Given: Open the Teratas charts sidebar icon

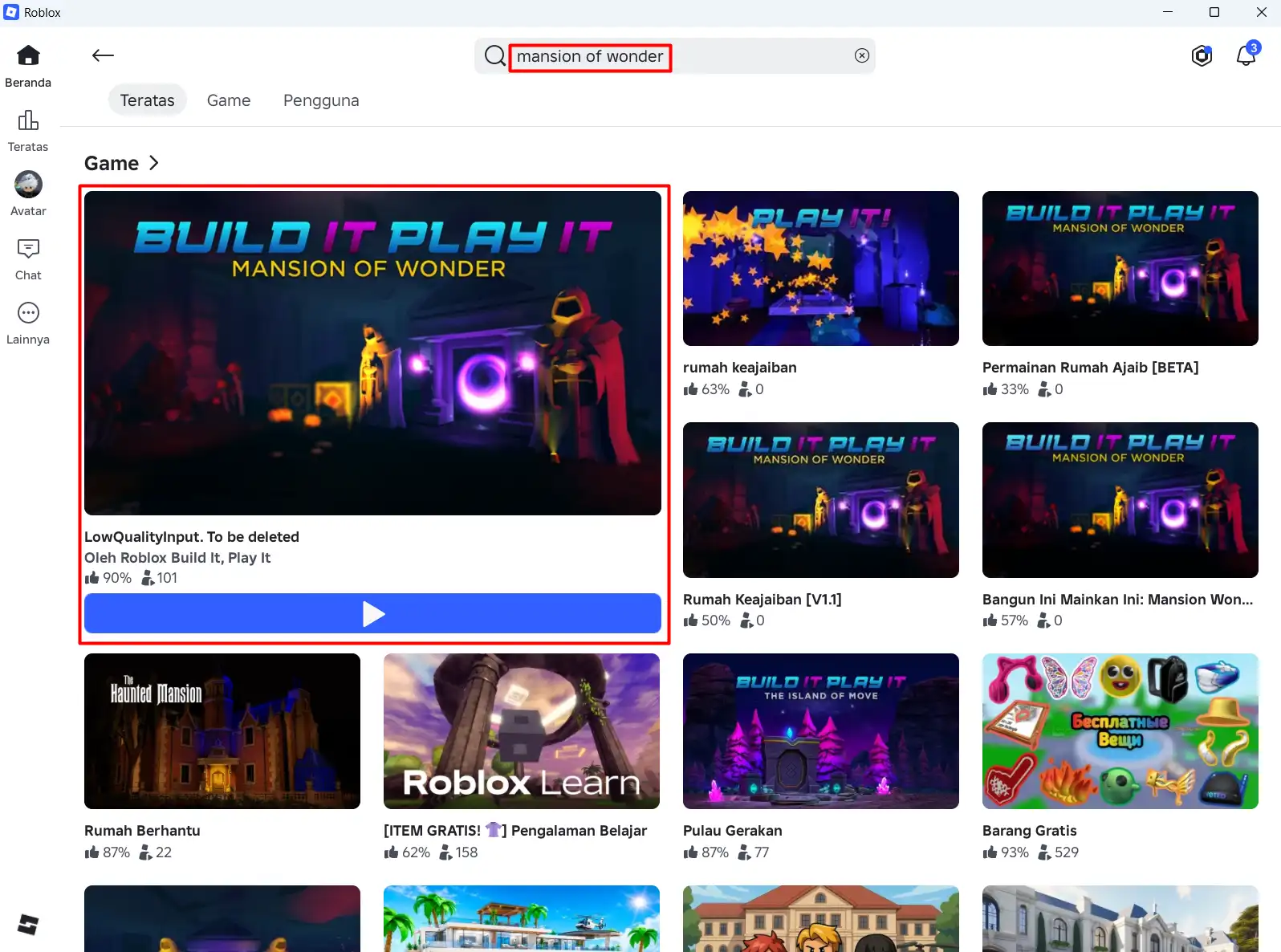Looking at the screenshot, I should coord(28,120).
